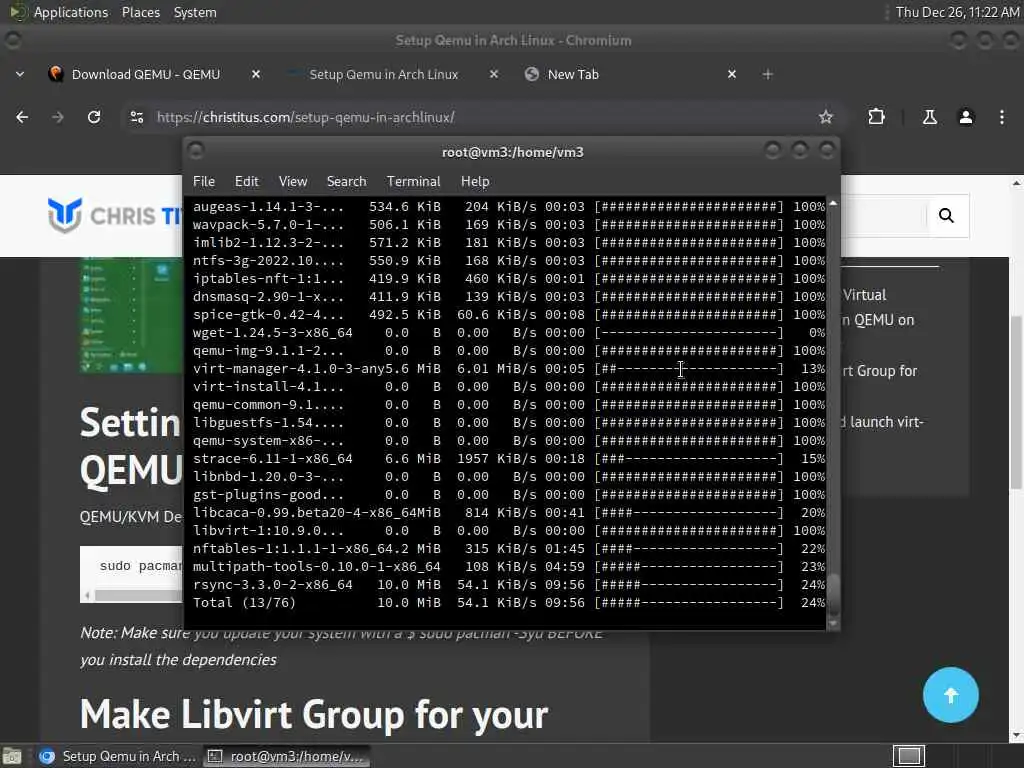The image size is (1024, 768).
Task: Expand the tab search dropdown chevron
Action: tap(20, 74)
